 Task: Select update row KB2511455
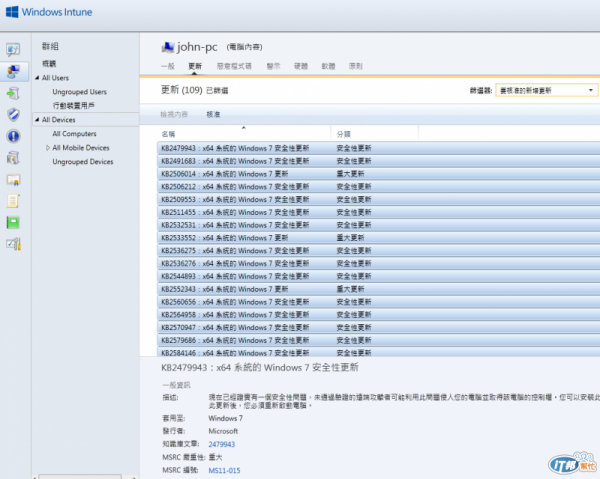pyautogui.click(x=378, y=212)
